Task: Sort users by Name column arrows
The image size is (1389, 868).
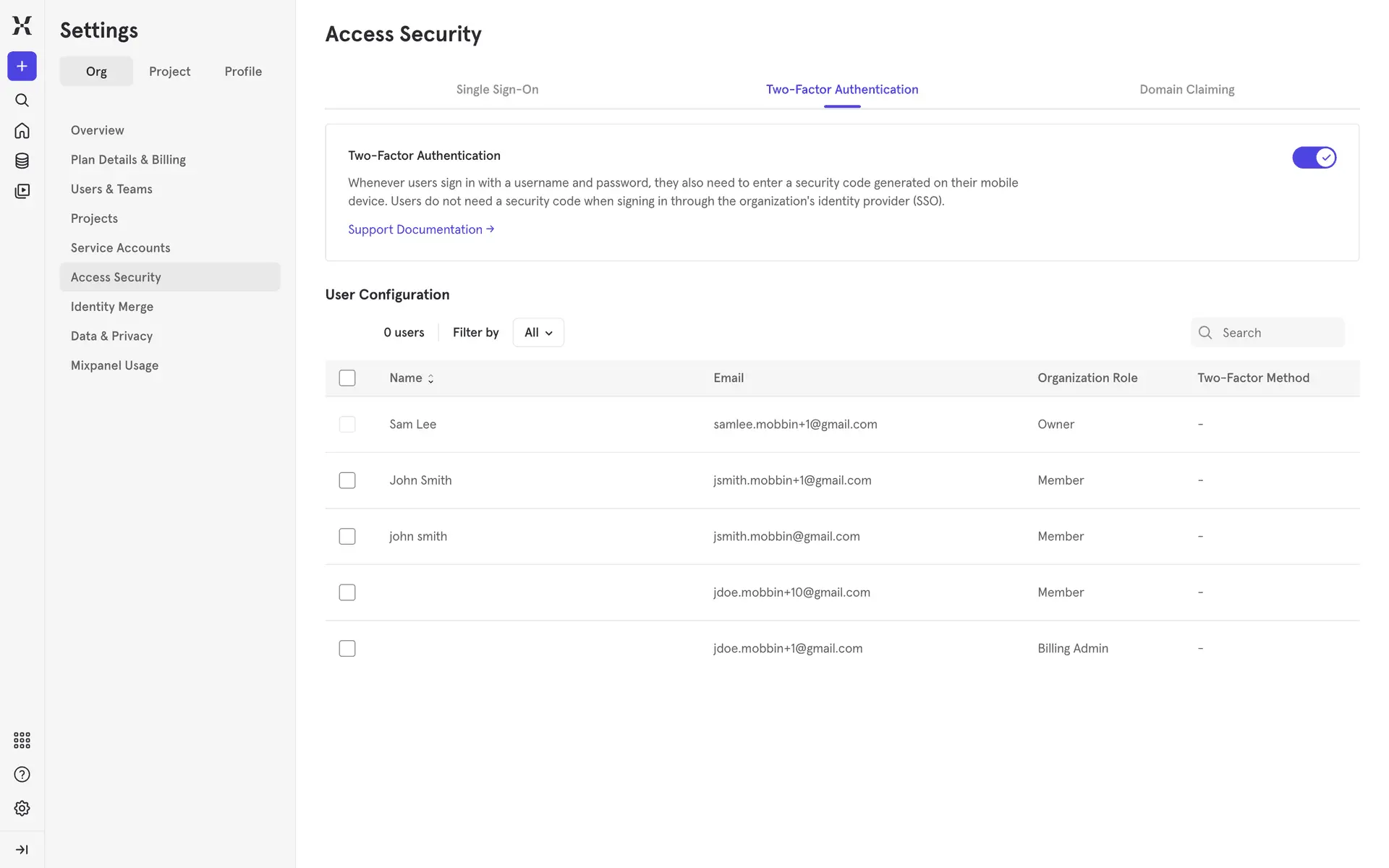Action: [x=430, y=378]
